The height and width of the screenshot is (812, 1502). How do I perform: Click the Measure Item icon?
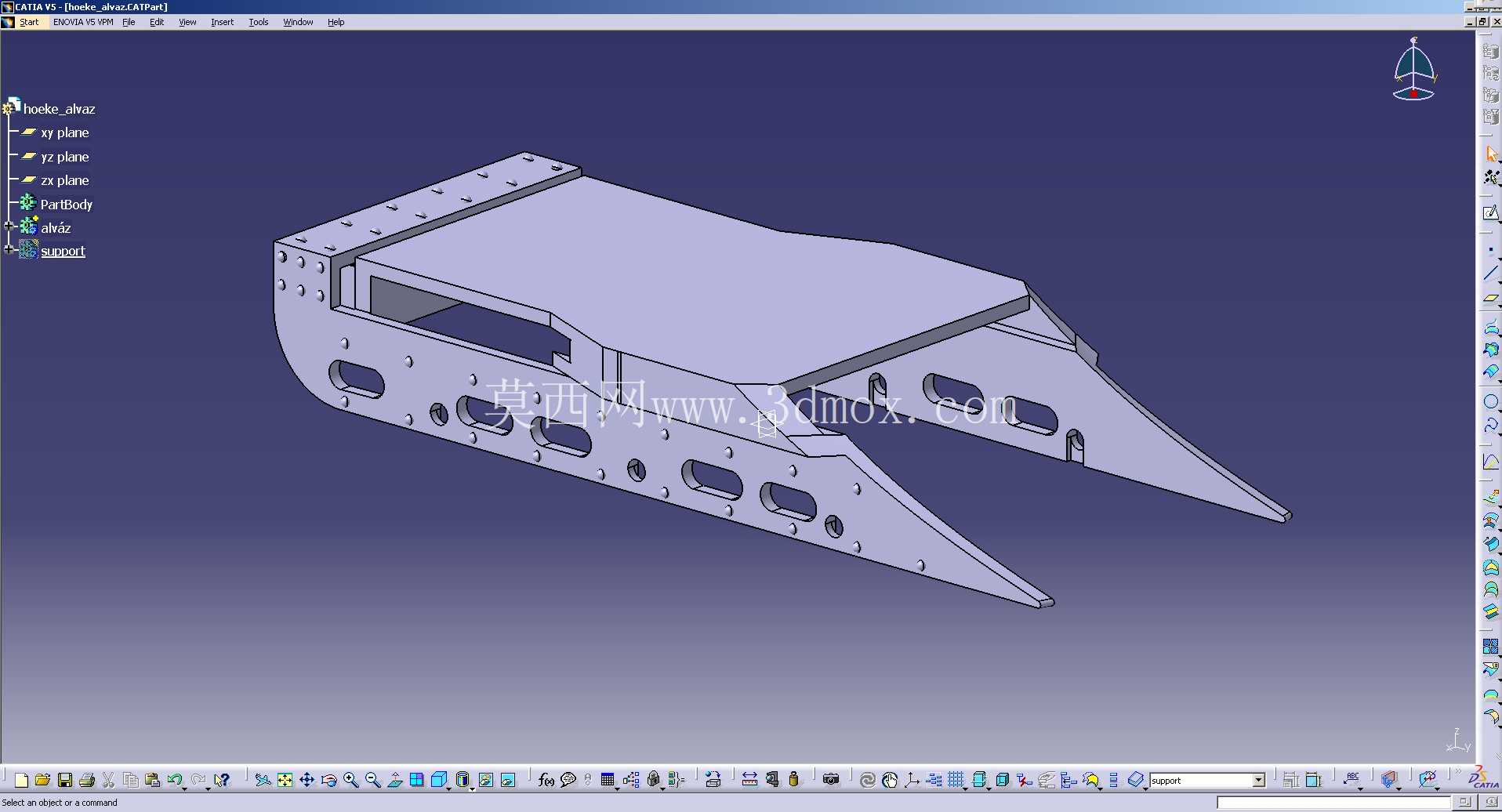coord(772,780)
